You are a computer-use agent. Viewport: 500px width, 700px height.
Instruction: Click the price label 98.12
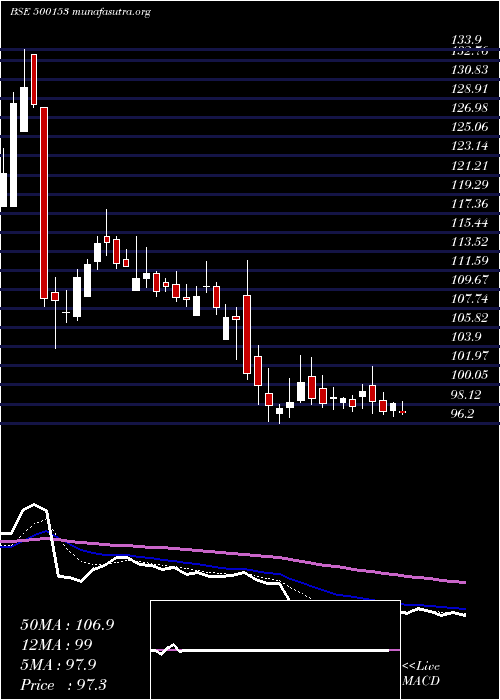(x=468, y=395)
